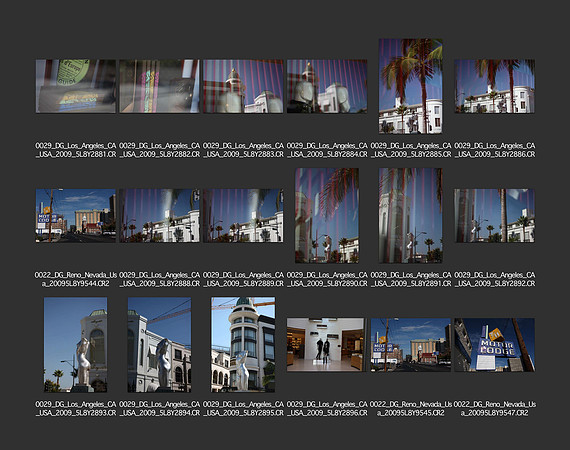Click the filename label ending 5L8Y2888.CR

pyautogui.click(x=160, y=279)
